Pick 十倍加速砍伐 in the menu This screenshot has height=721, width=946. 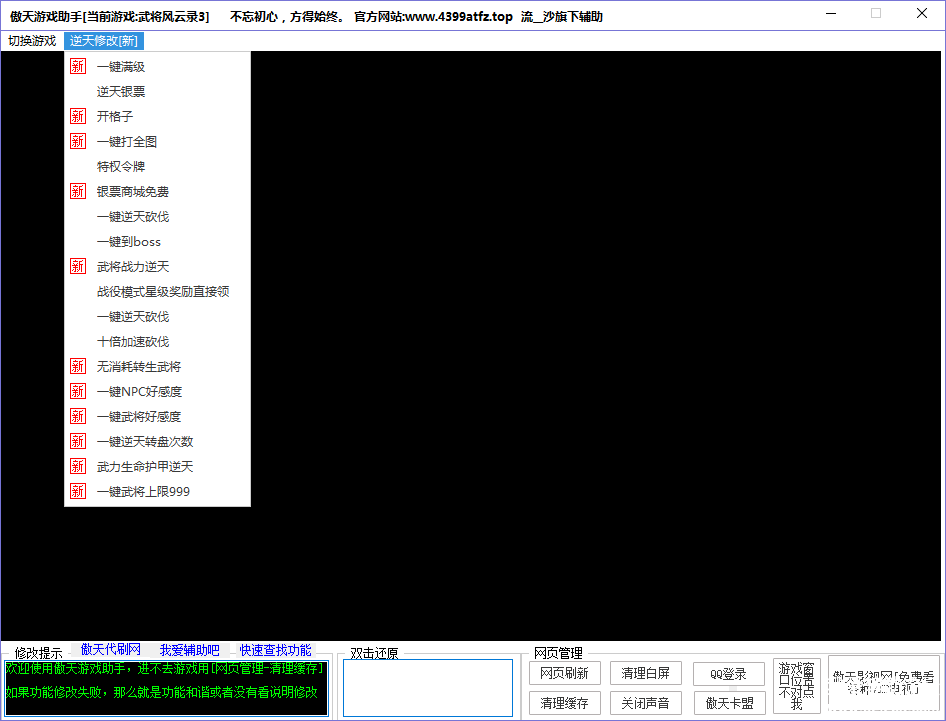(133, 341)
